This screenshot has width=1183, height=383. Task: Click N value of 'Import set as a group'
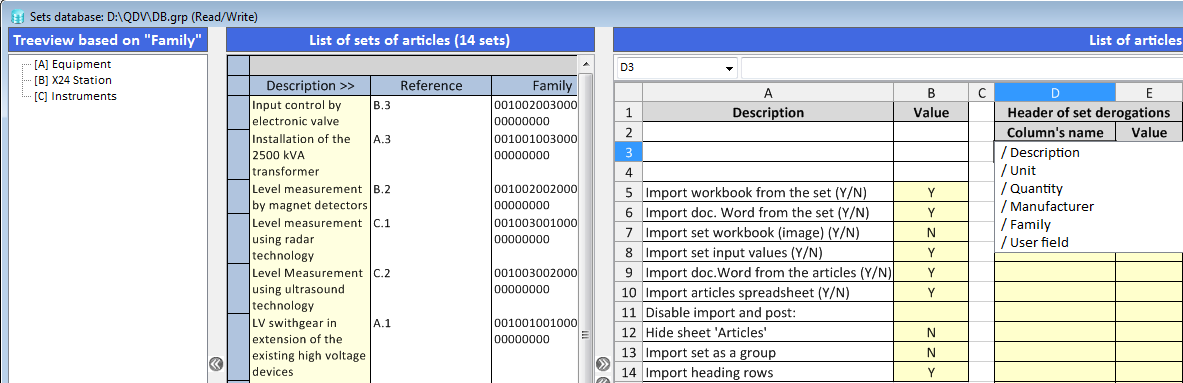pos(931,352)
